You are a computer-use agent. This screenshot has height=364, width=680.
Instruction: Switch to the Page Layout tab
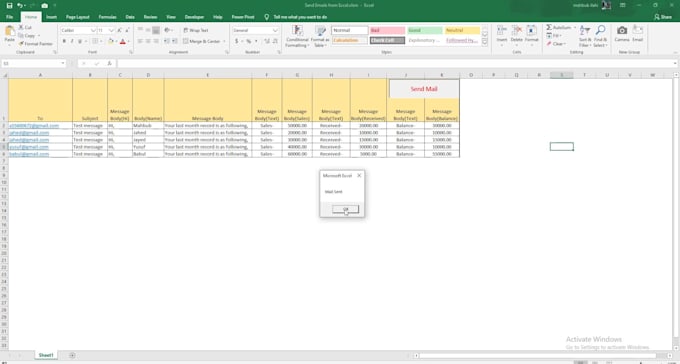point(78,17)
